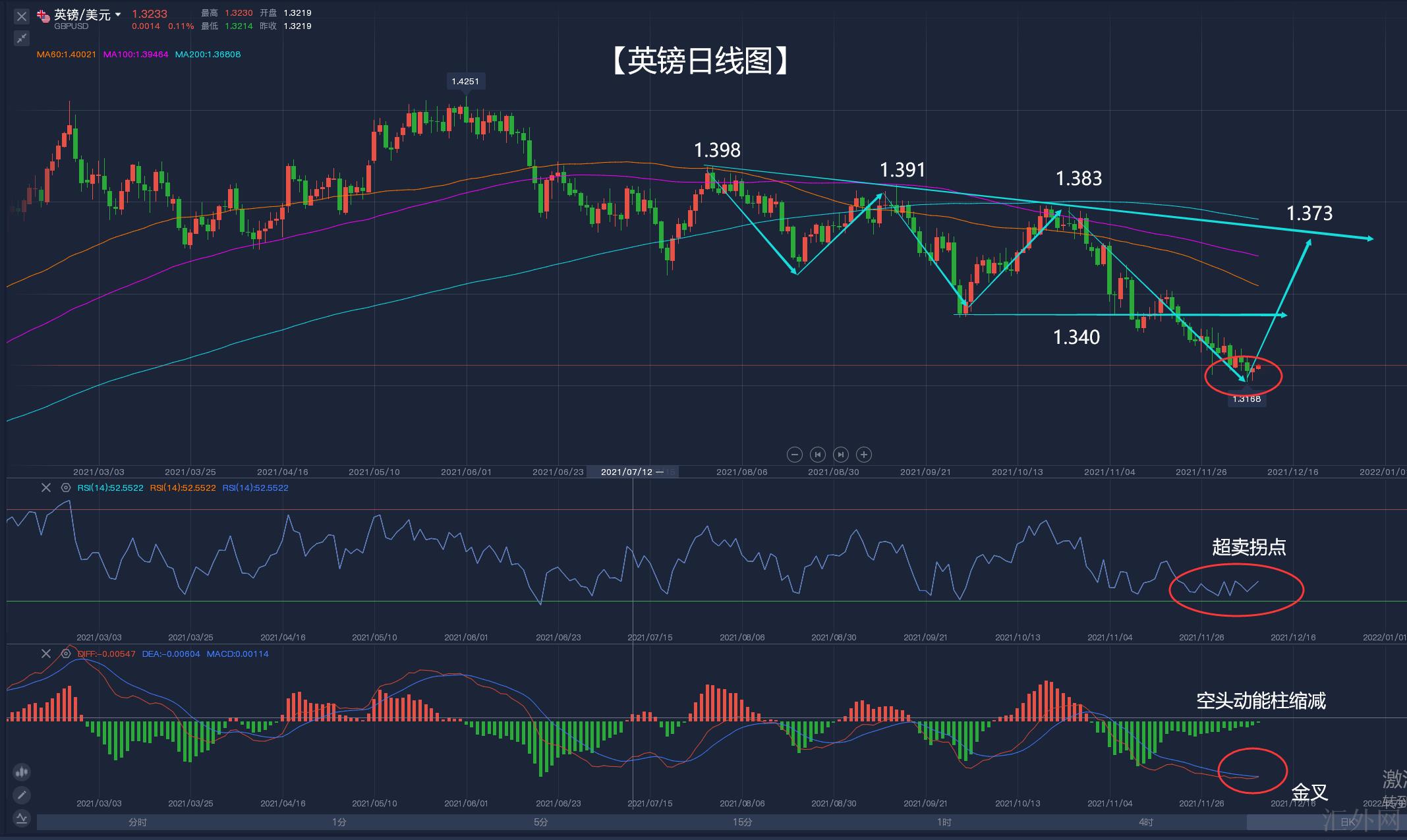This screenshot has height=840, width=1407.
Task: Open RSI indicator settings gear
Action: click(65, 488)
